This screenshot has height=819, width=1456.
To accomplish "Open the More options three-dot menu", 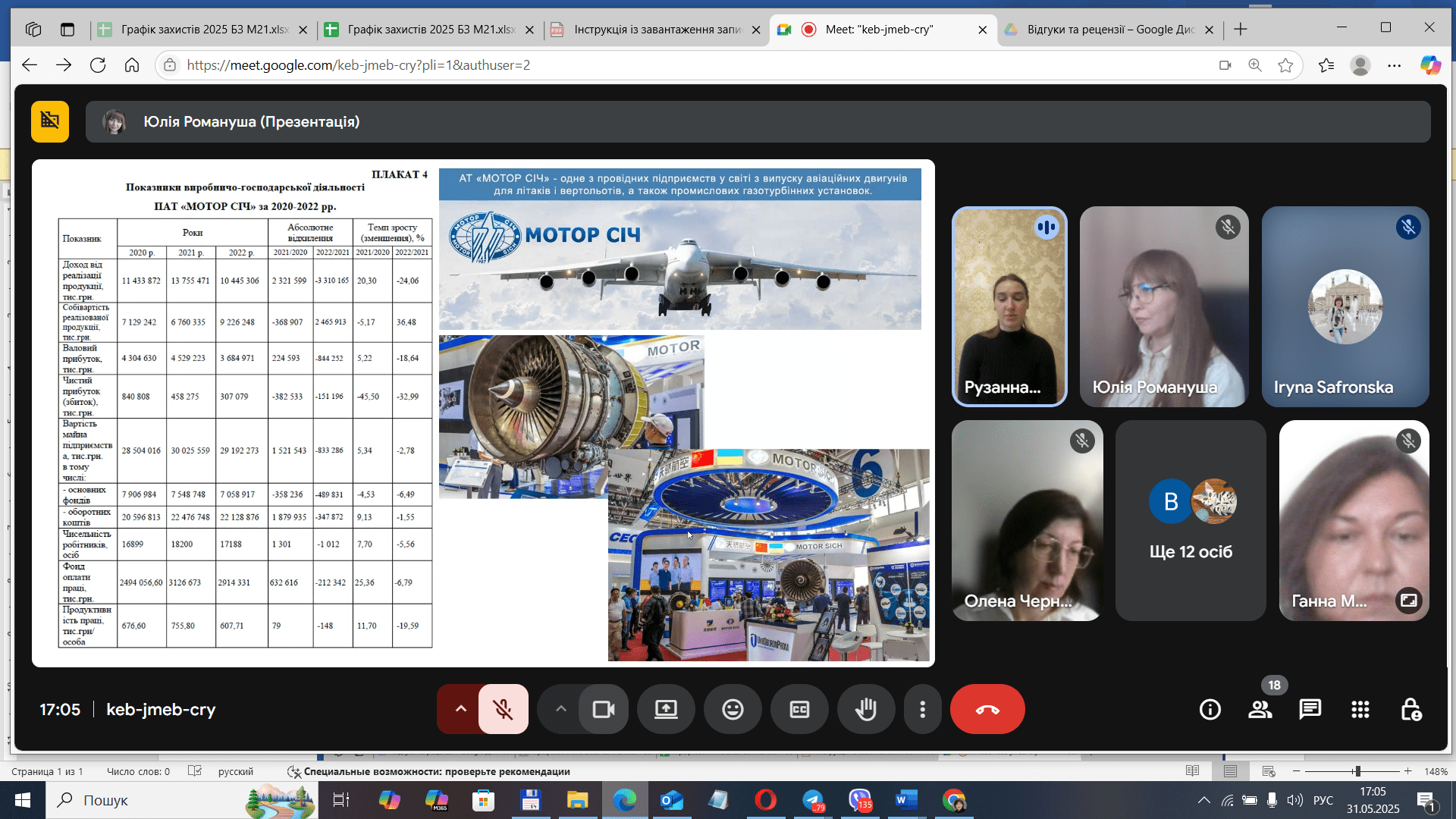I will pos(922,709).
